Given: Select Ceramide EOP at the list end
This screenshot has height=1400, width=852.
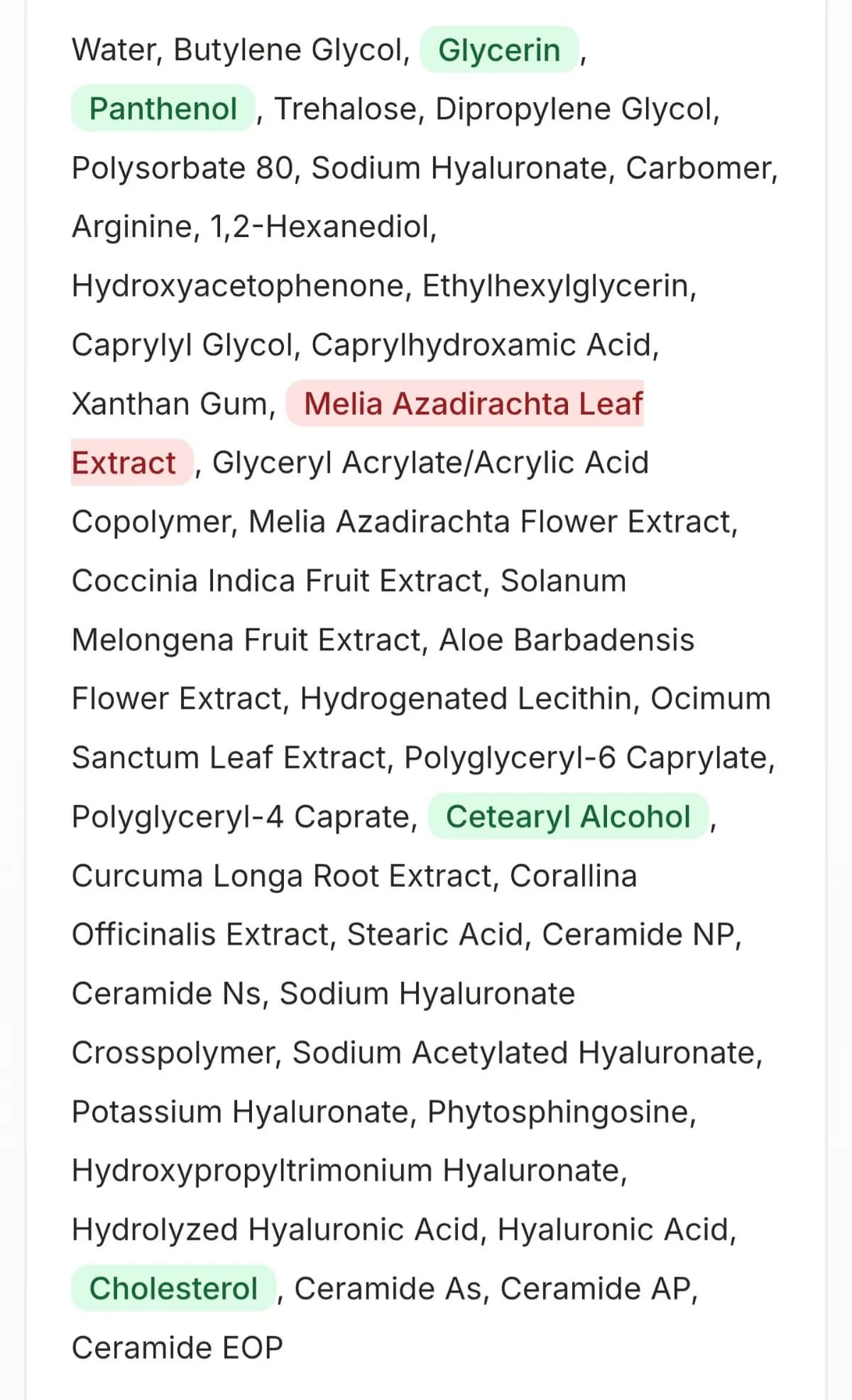Looking at the screenshot, I should click(x=177, y=1348).
